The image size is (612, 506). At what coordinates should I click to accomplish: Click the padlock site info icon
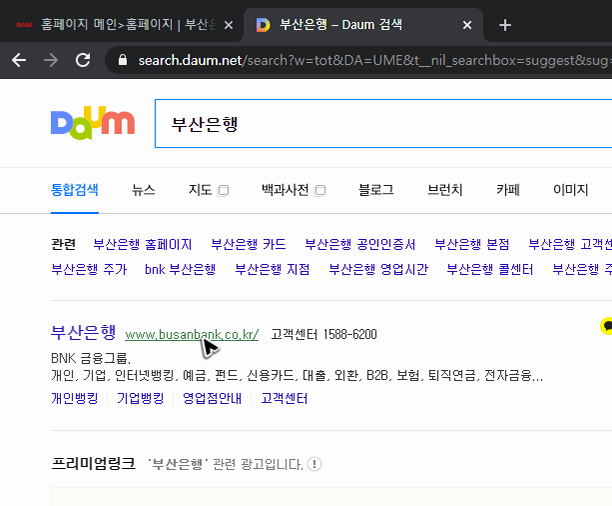pos(123,60)
